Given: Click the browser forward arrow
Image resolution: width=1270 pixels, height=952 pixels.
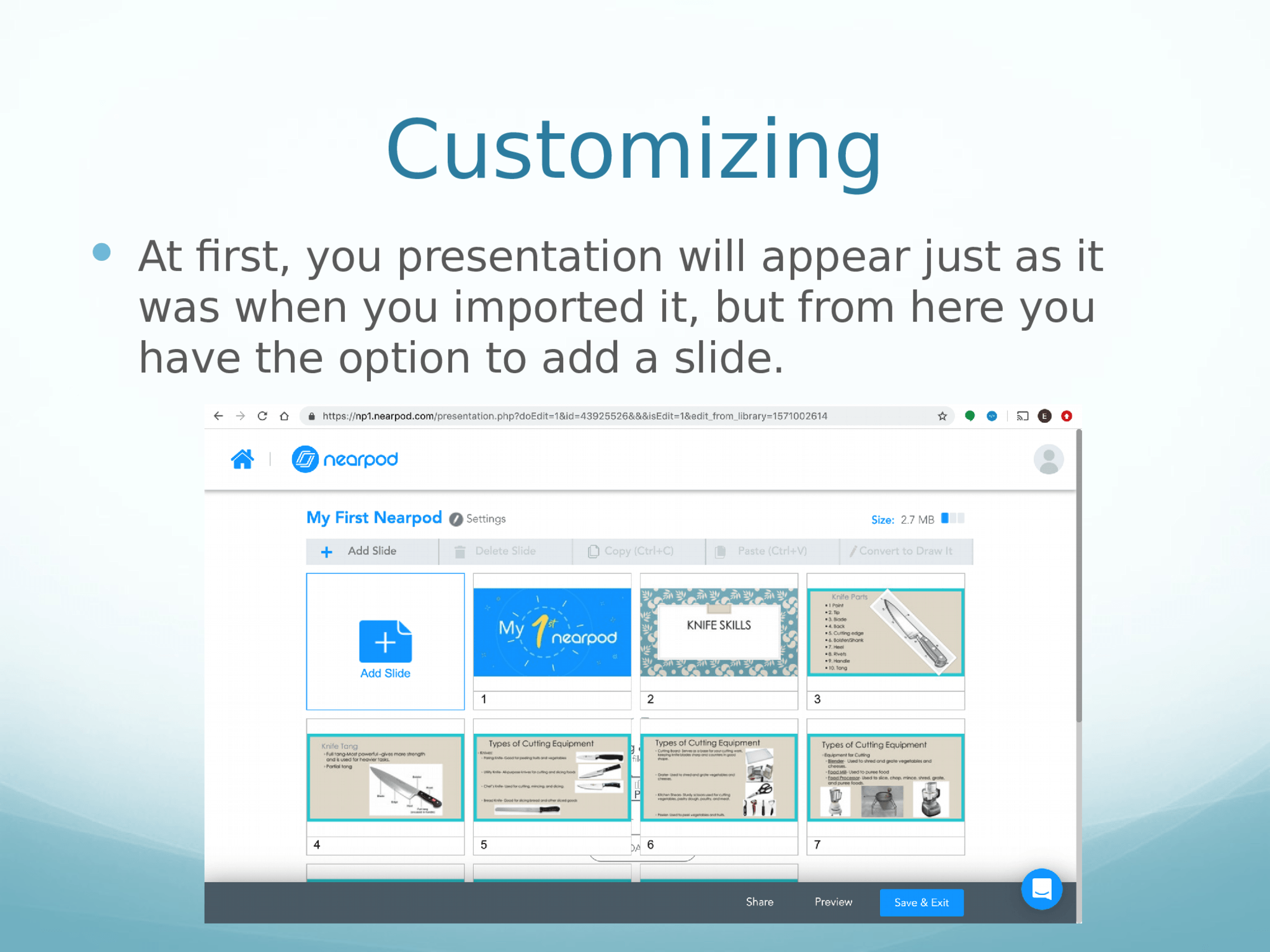Looking at the screenshot, I should (241, 416).
